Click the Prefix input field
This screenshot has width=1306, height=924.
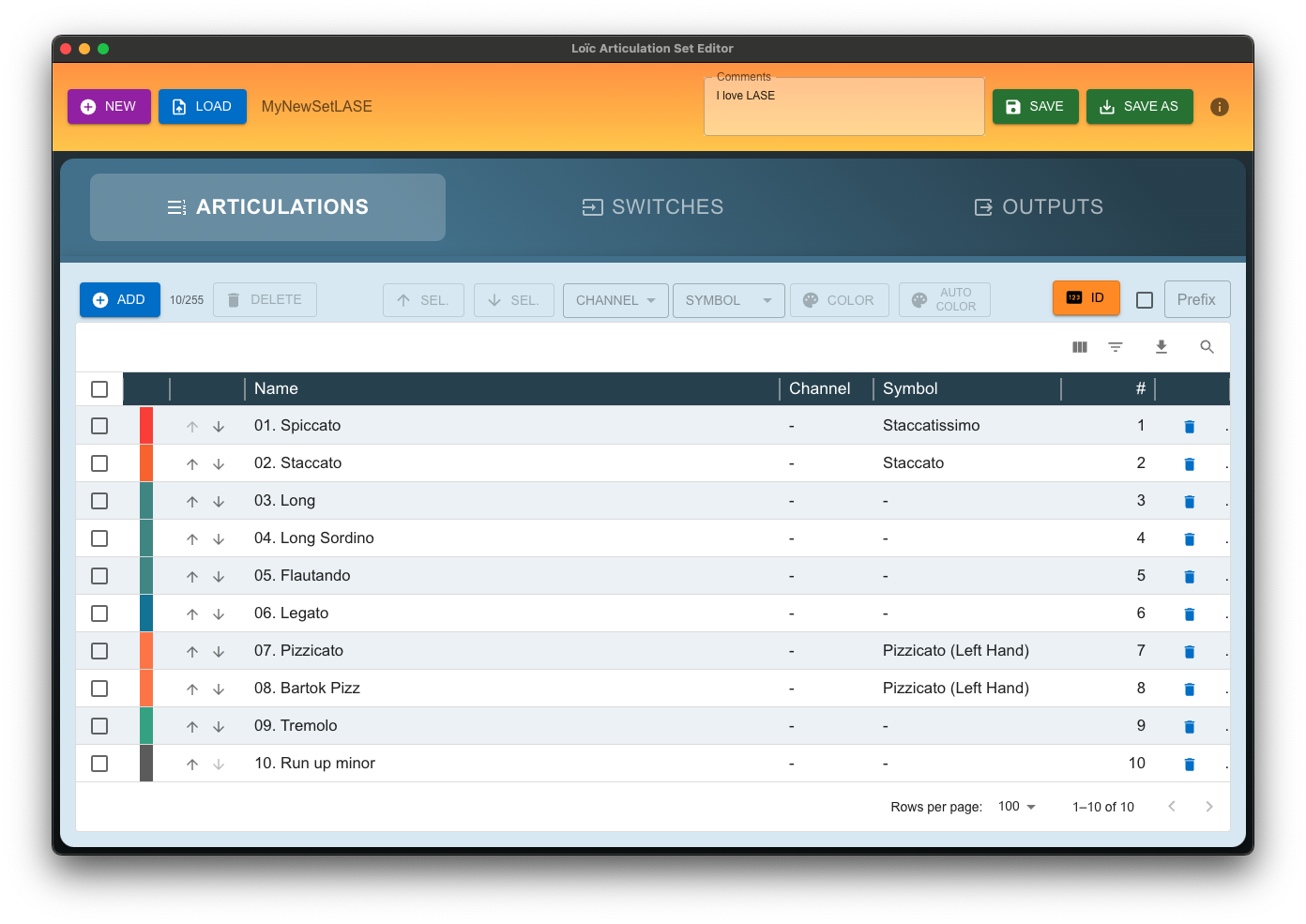(1197, 299)
